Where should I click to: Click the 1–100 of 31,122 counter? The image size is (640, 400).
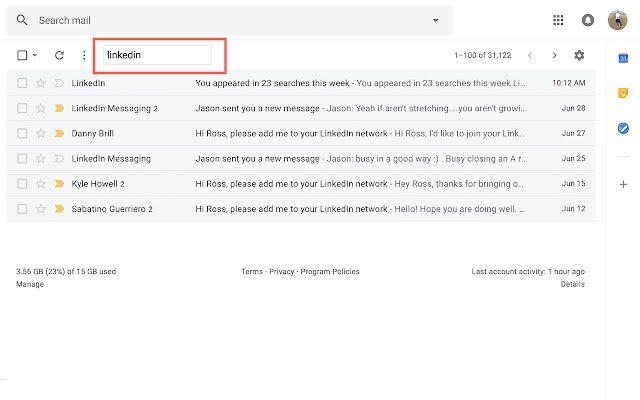point(482,55)
